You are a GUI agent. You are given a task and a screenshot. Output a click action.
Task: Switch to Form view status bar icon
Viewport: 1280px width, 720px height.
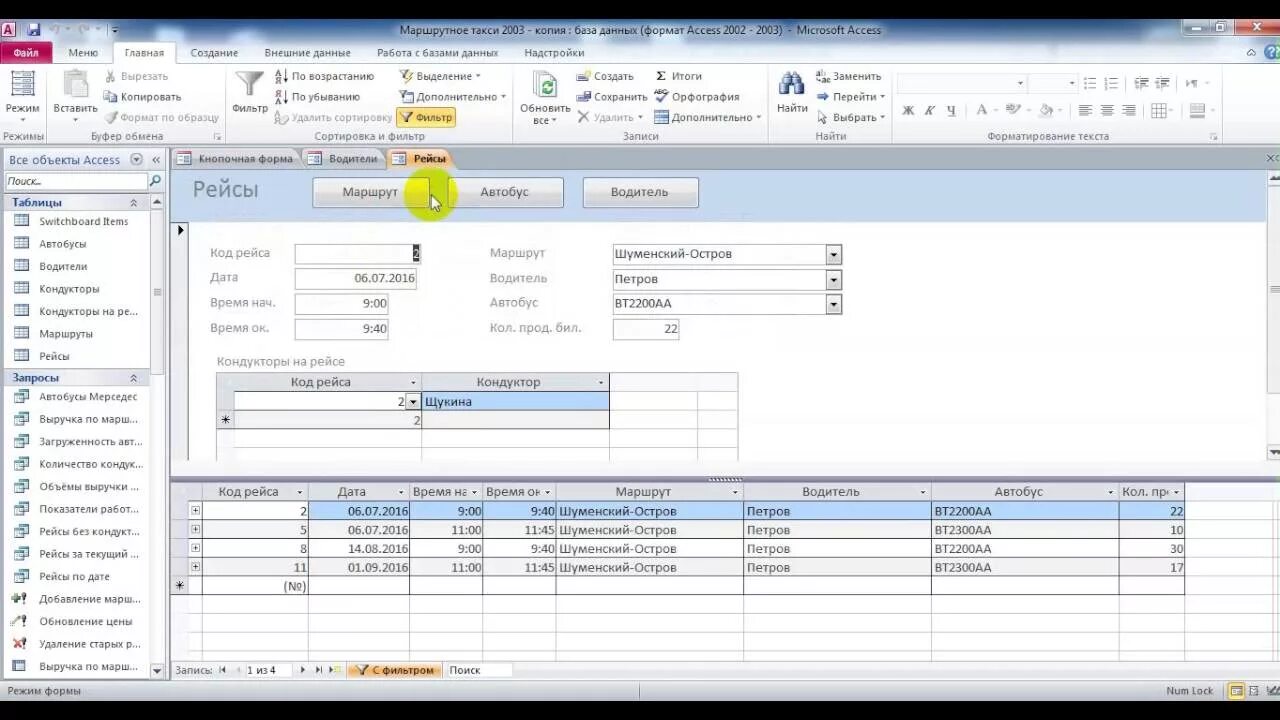(x=1237, y=691)
